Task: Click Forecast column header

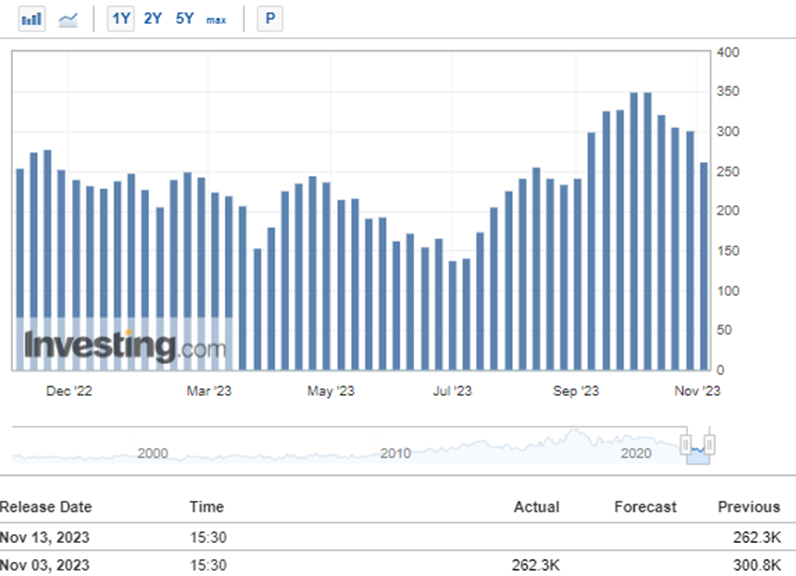Action: (x=645, y=506)
